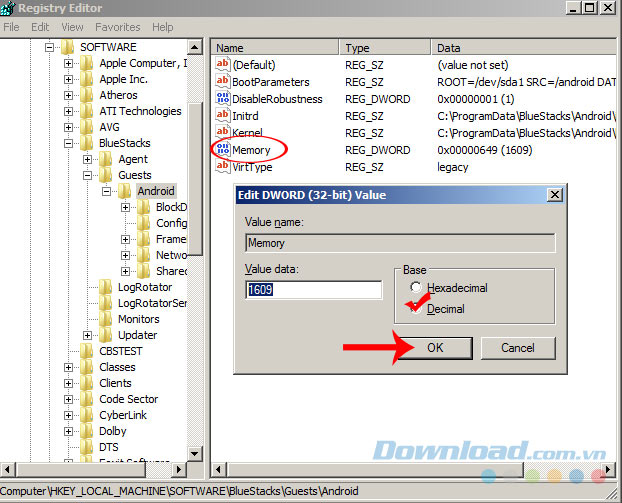Click the BootParameters string value icon
622x503 pixels.
pyautogui.click(x=223, y=81)
